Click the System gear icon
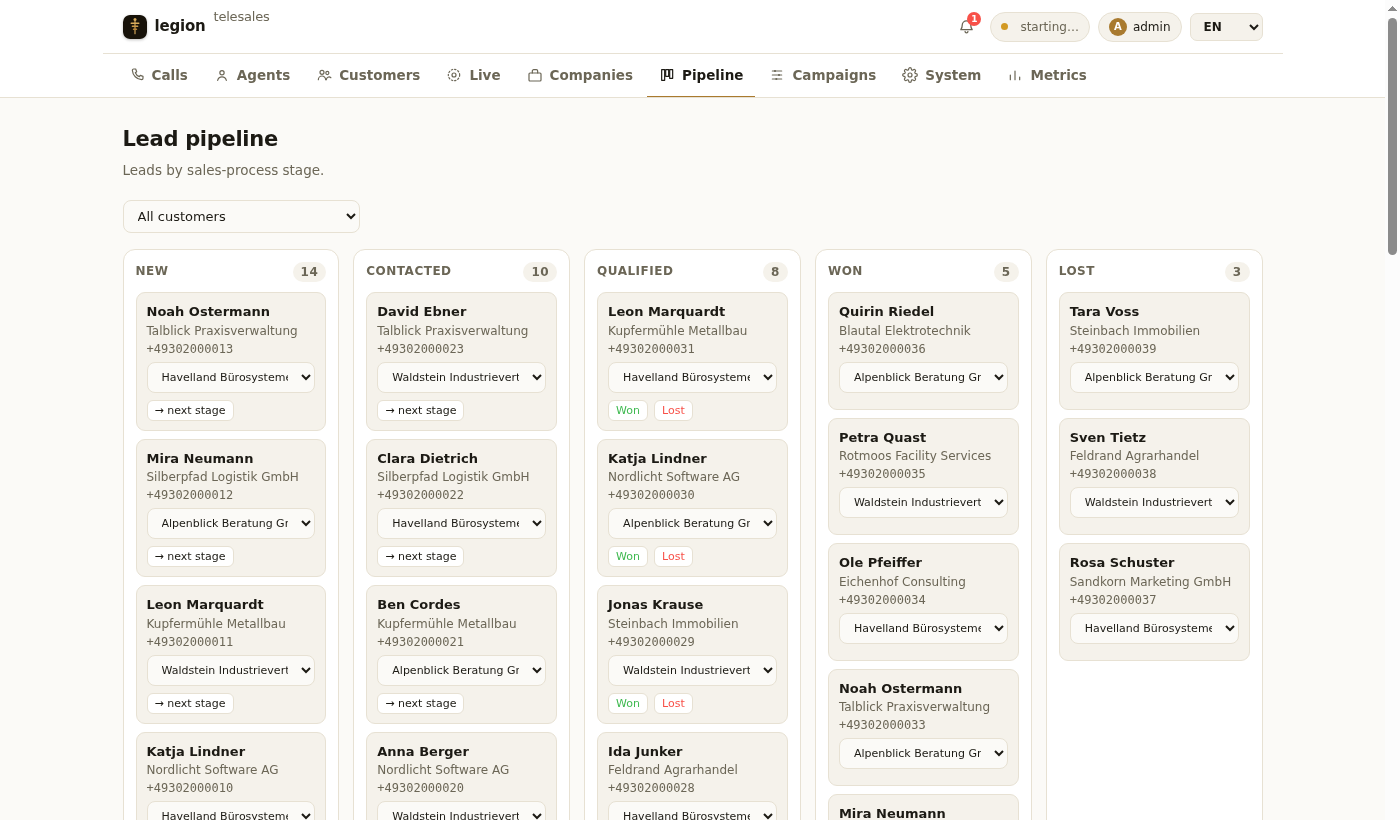1400x820 pixels. click(910, 75)
